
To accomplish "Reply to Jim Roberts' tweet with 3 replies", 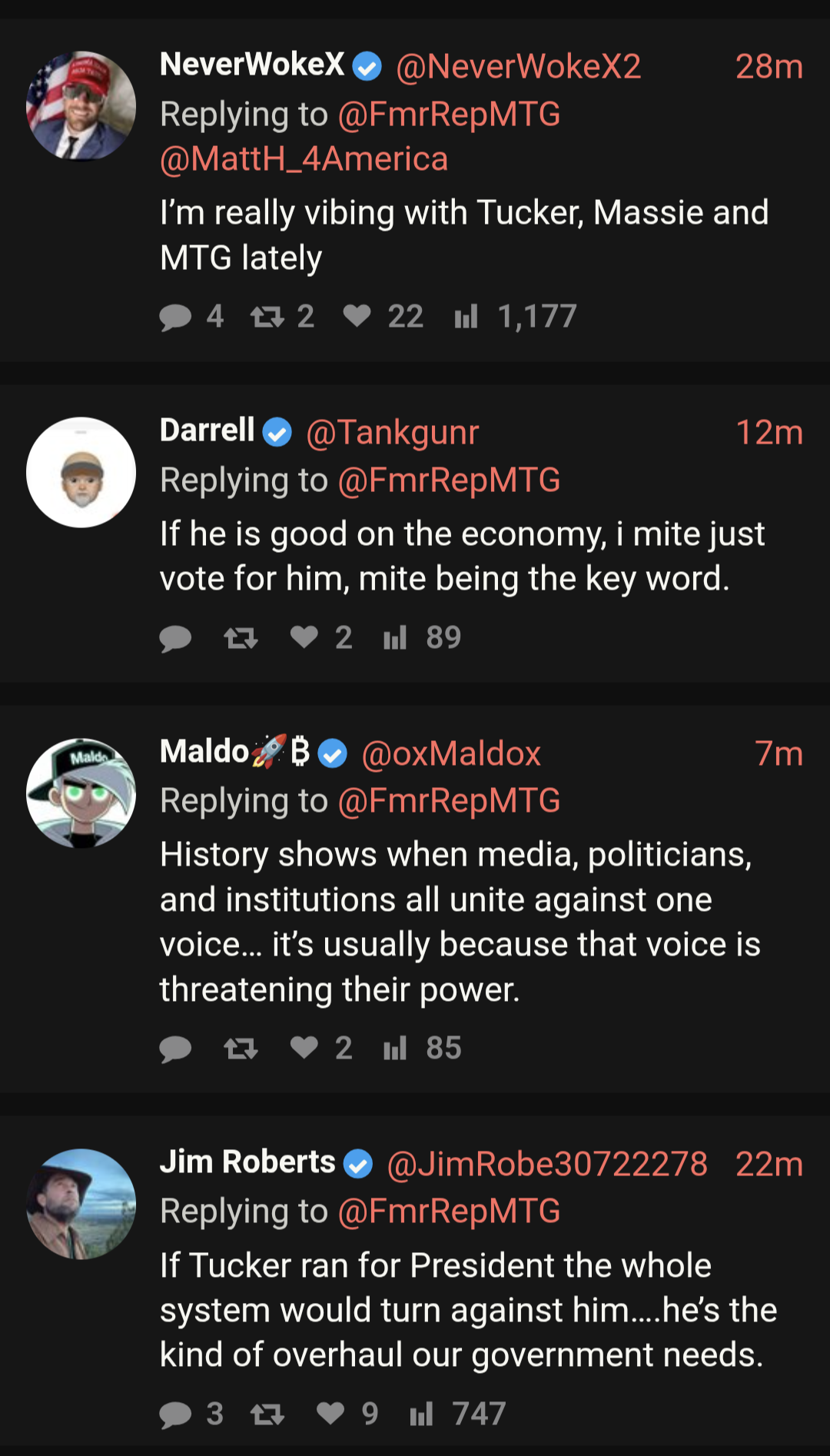I will tap(175, 1414).
